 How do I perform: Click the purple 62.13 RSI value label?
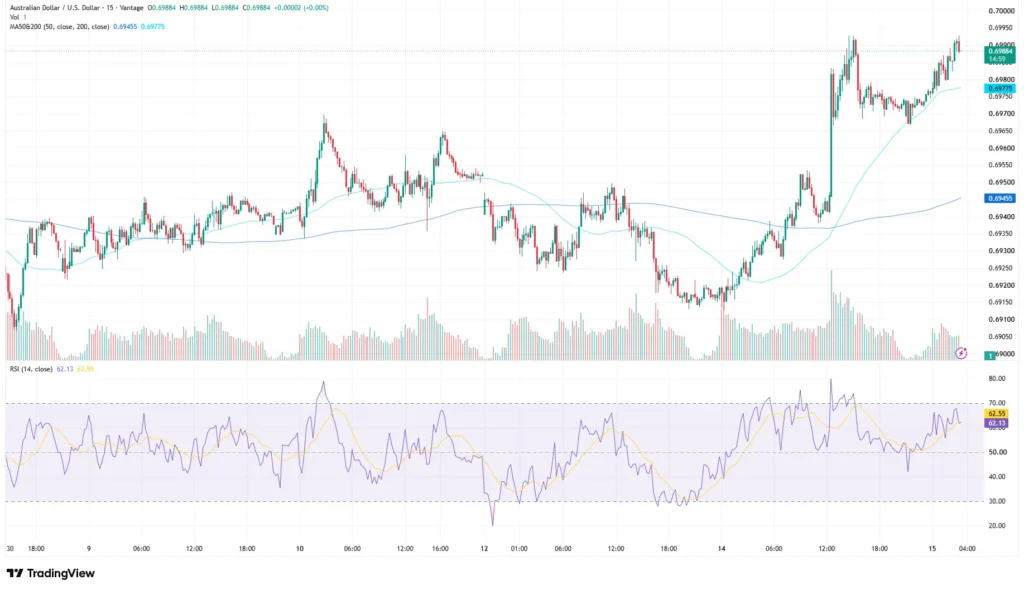pos(997,423)
